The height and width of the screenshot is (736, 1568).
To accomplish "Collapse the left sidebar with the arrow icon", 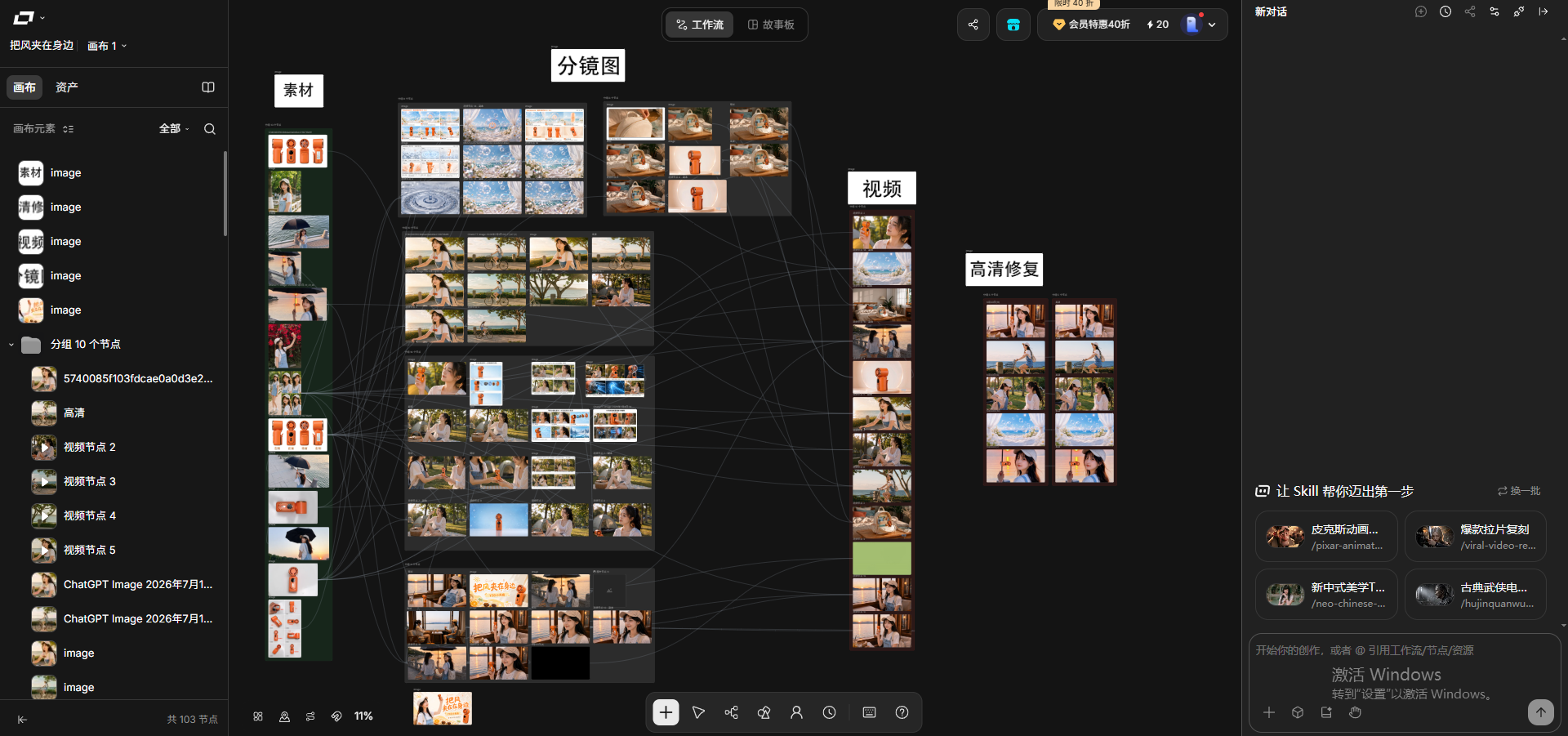I will 22,720.
